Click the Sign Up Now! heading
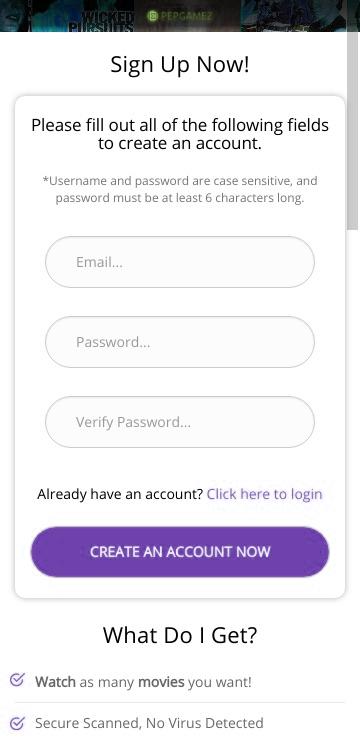The height and width of the screenshot is (740, 360). tap(180, 65)
